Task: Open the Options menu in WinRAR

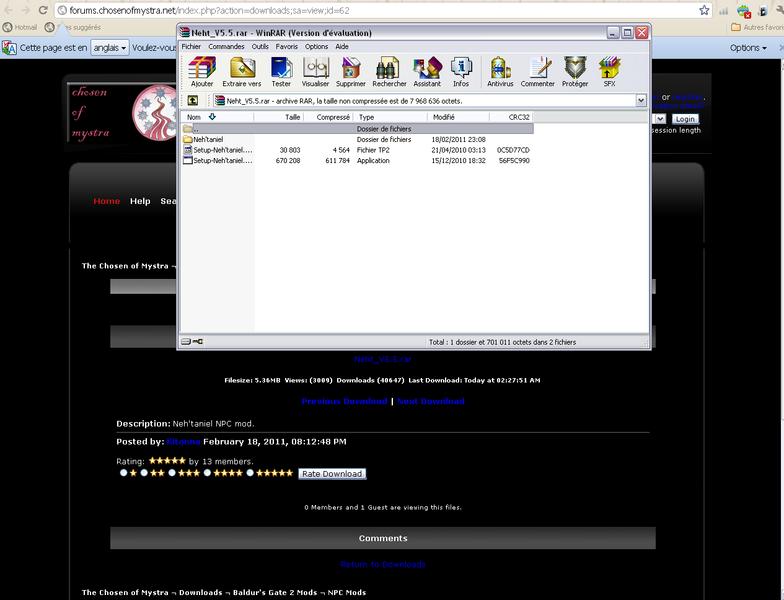Action: pyautogui.click(x=316, y=46)
